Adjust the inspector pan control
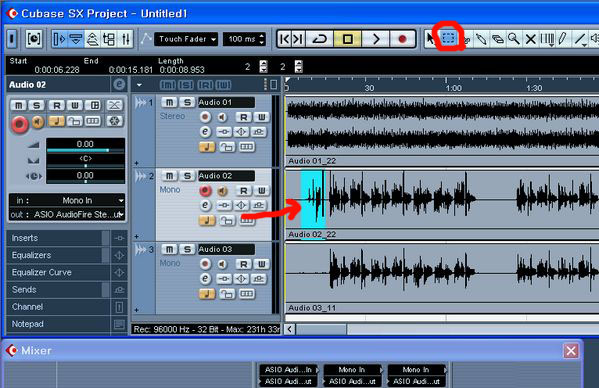This screenshot has width=599, height=388. pos(85,160)
